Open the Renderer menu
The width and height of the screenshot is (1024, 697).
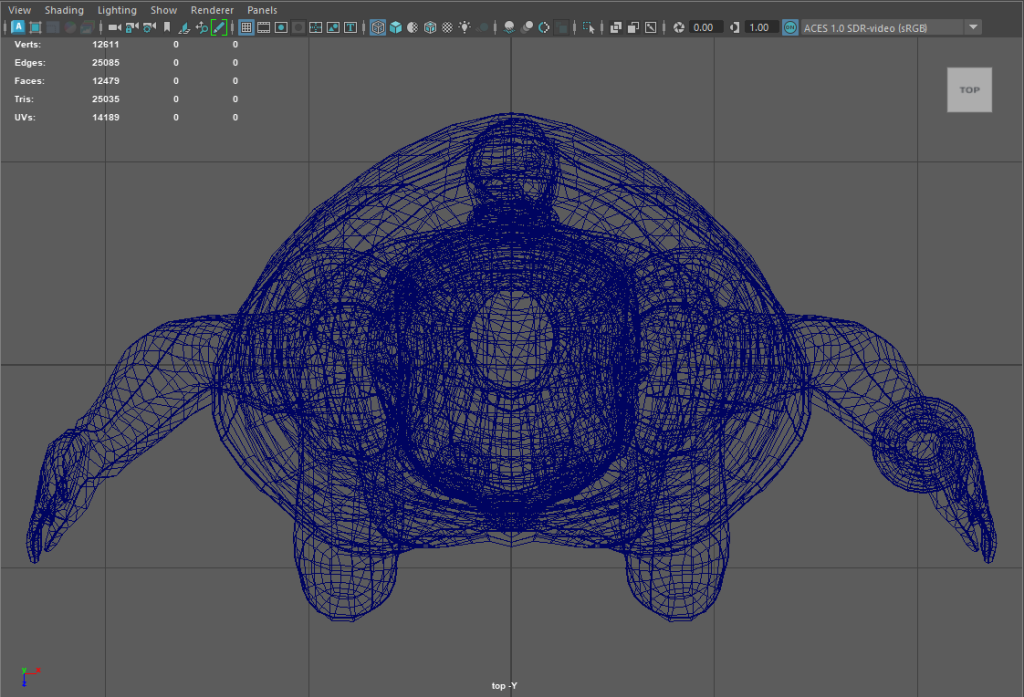212,10
